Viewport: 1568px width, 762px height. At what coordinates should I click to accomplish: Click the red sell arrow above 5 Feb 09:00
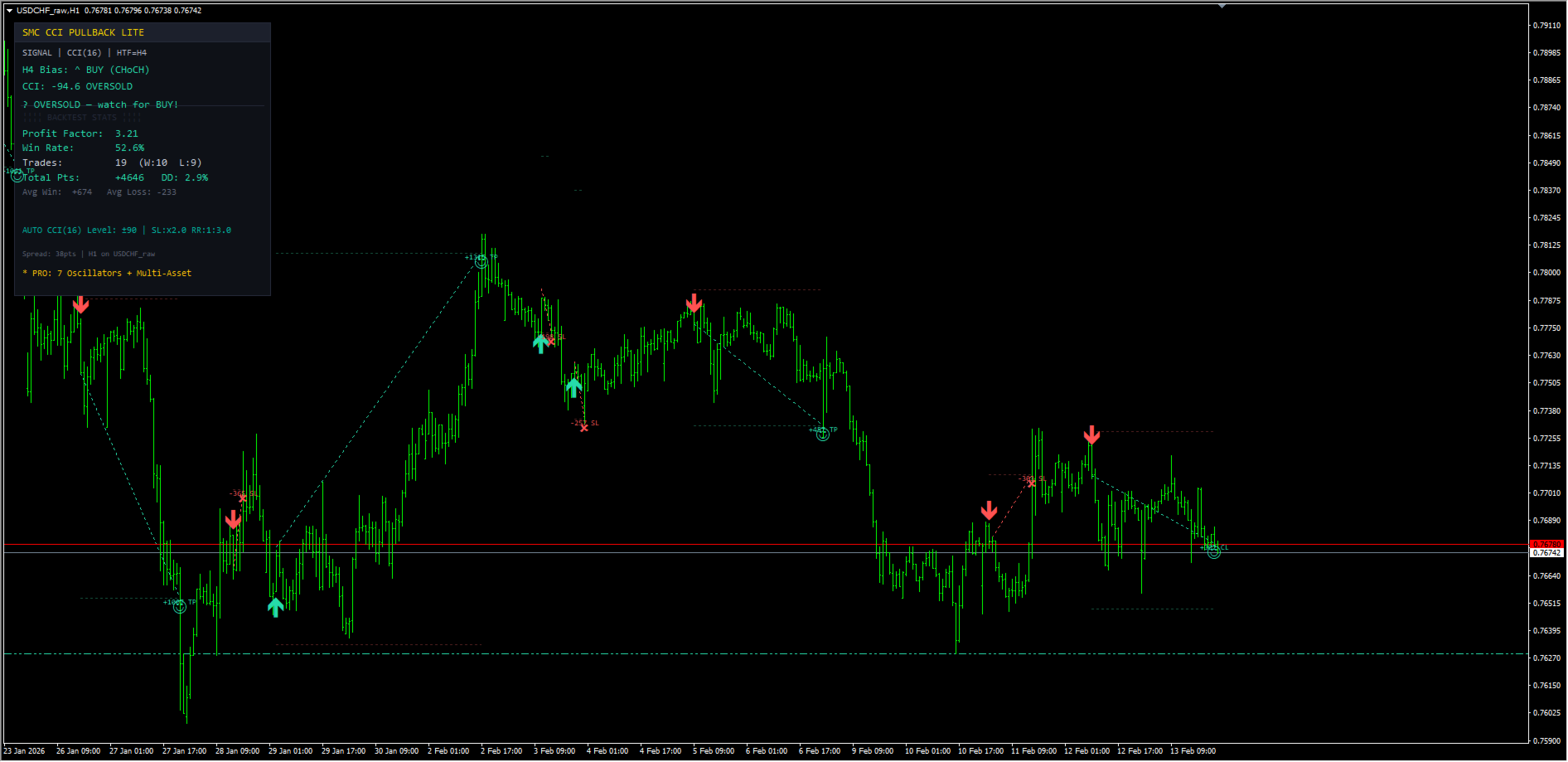coord(694,303)
